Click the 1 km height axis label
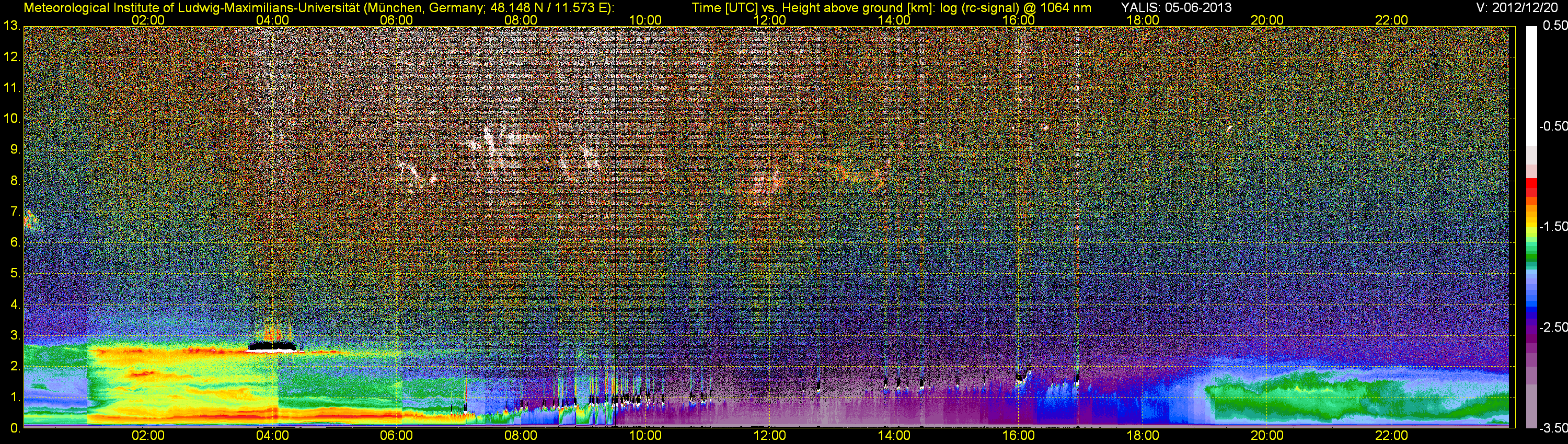This screenshot has width=1568, height=444. (15, 397)
